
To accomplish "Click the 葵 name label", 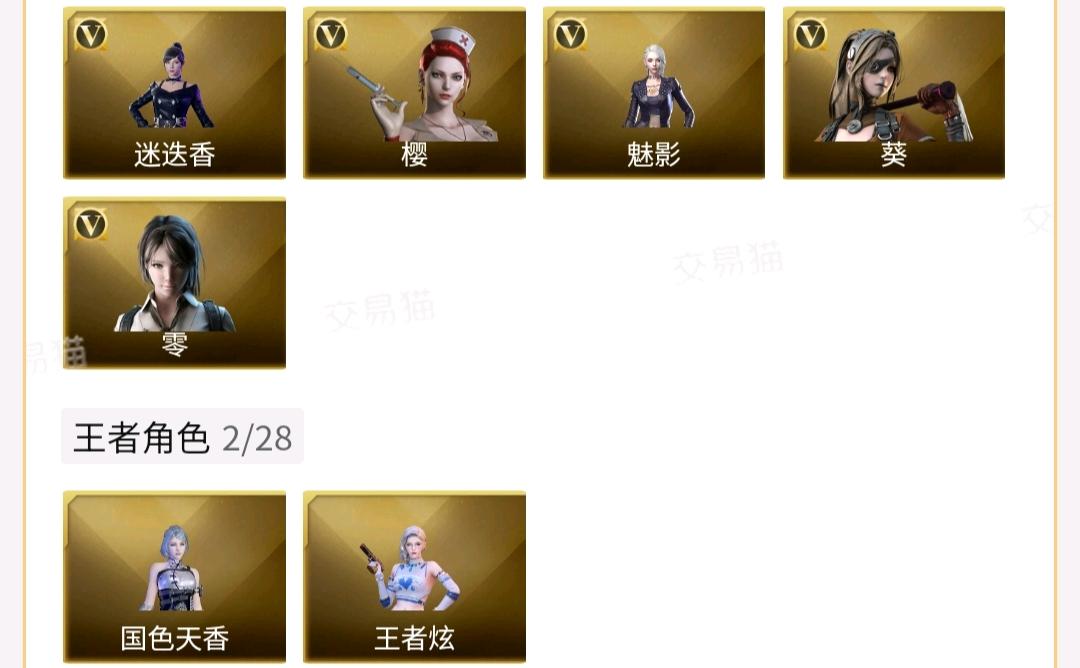I will (x=893, y=155).
